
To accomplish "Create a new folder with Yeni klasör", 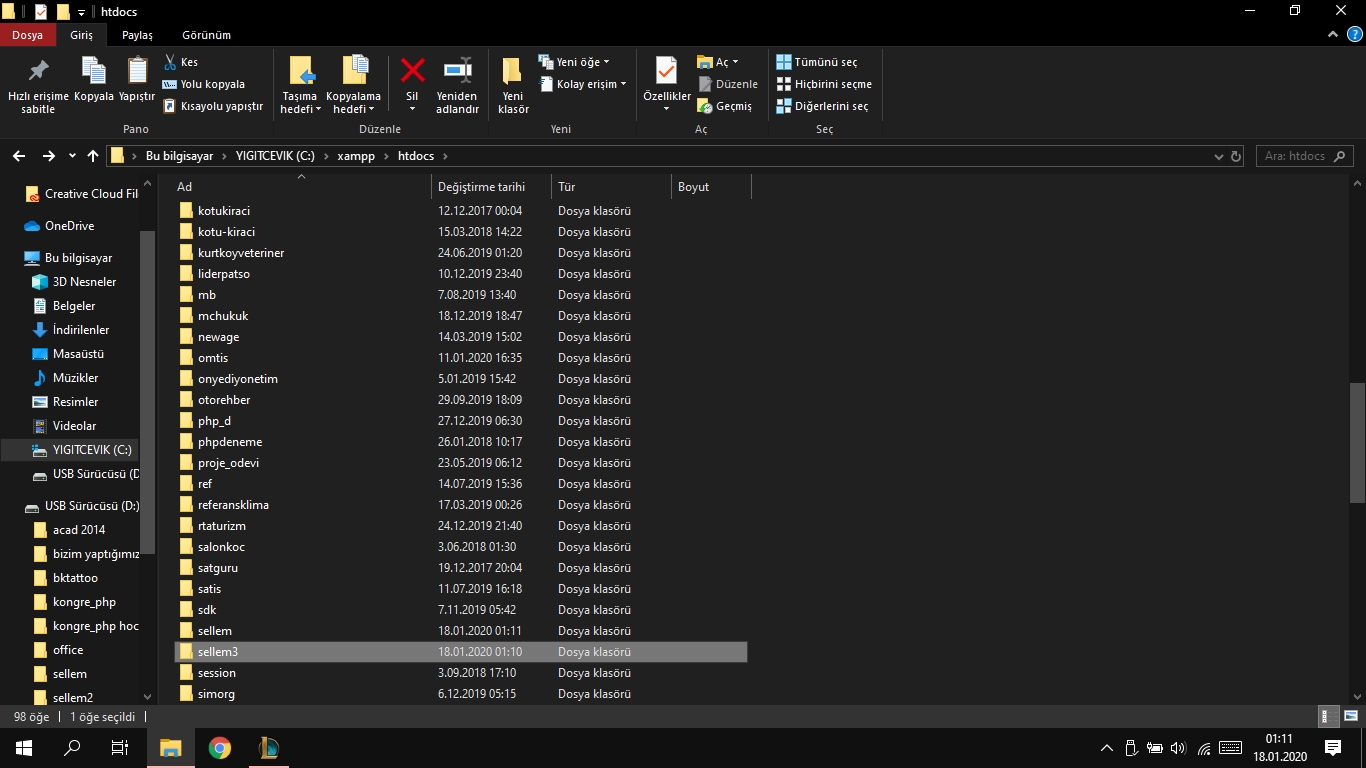I will click(512, 72).
